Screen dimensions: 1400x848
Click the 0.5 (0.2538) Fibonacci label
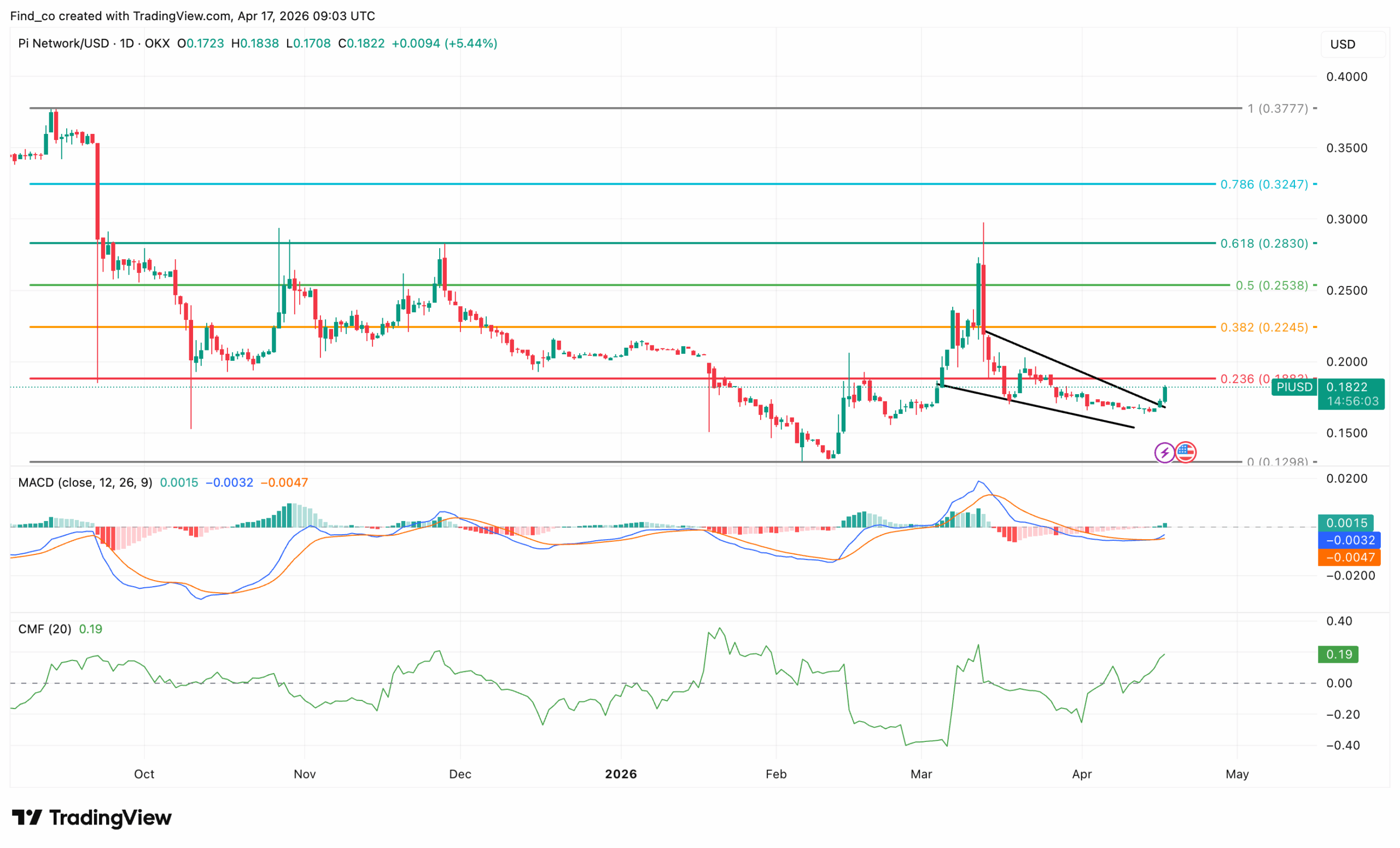[1272, 286]
